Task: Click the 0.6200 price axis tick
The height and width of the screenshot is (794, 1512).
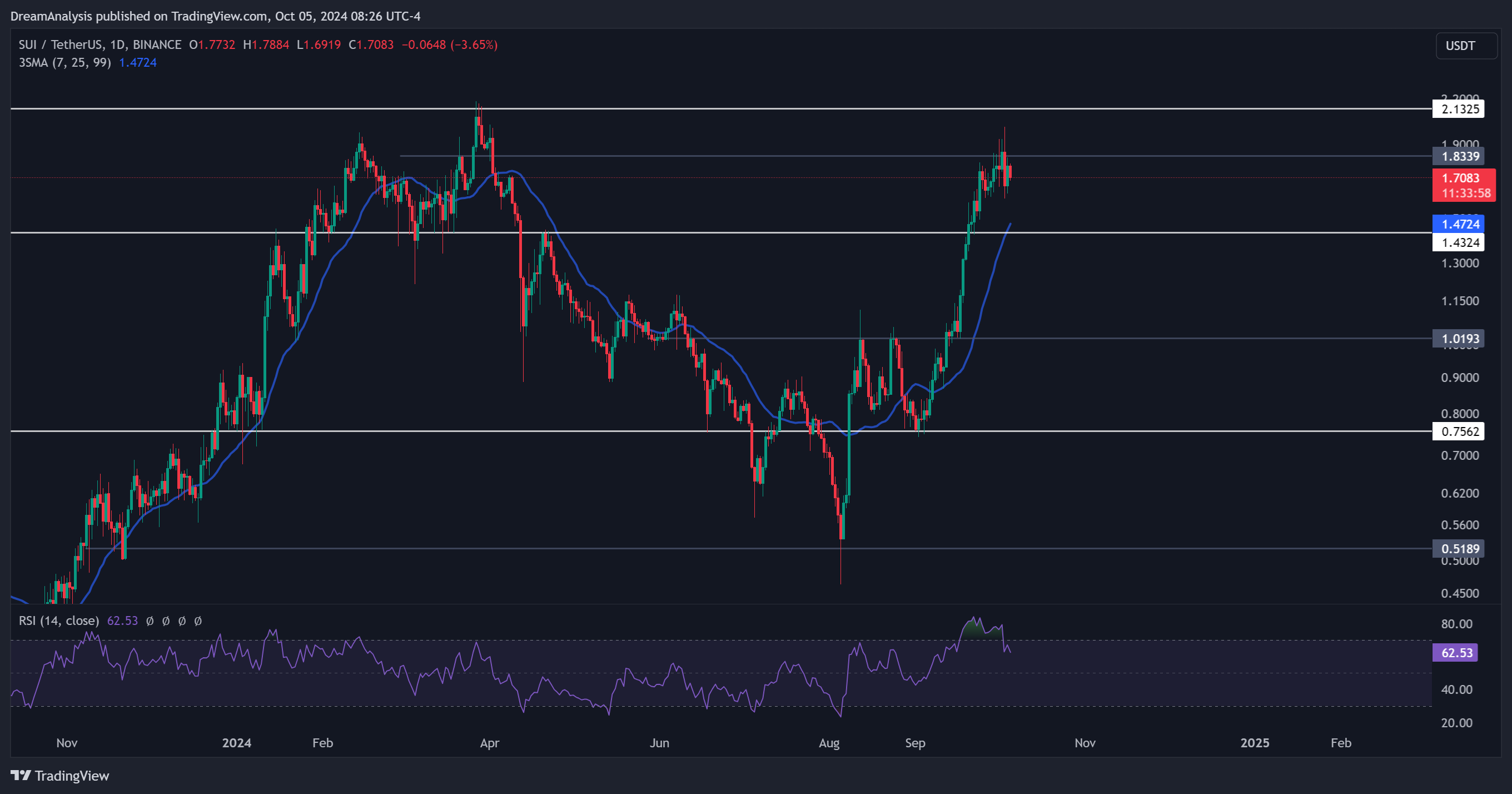Action: tap(1460, 493)
